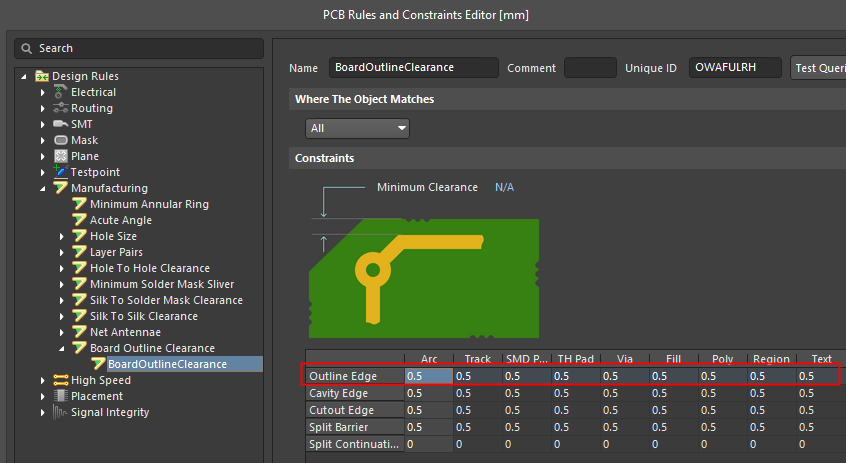Click the Acute Angle rule icon
This screenshot has height=463, width=846.
pos(80,220)
